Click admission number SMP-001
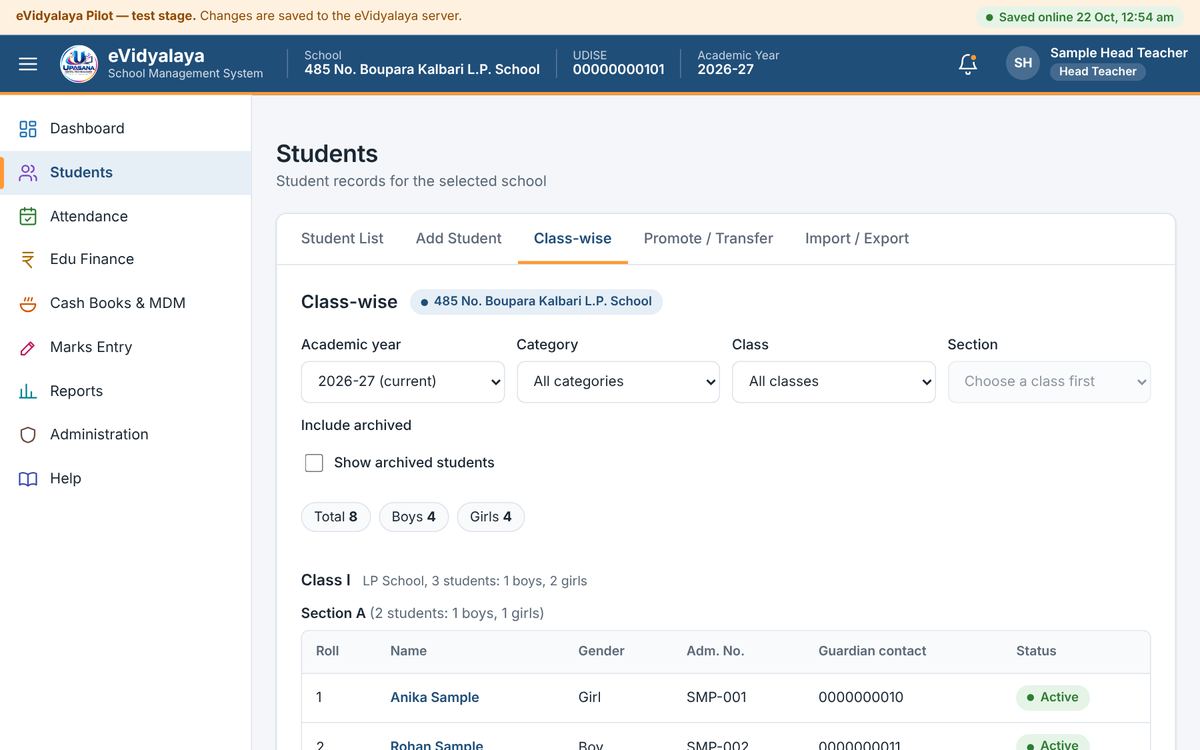 point(717,698)
